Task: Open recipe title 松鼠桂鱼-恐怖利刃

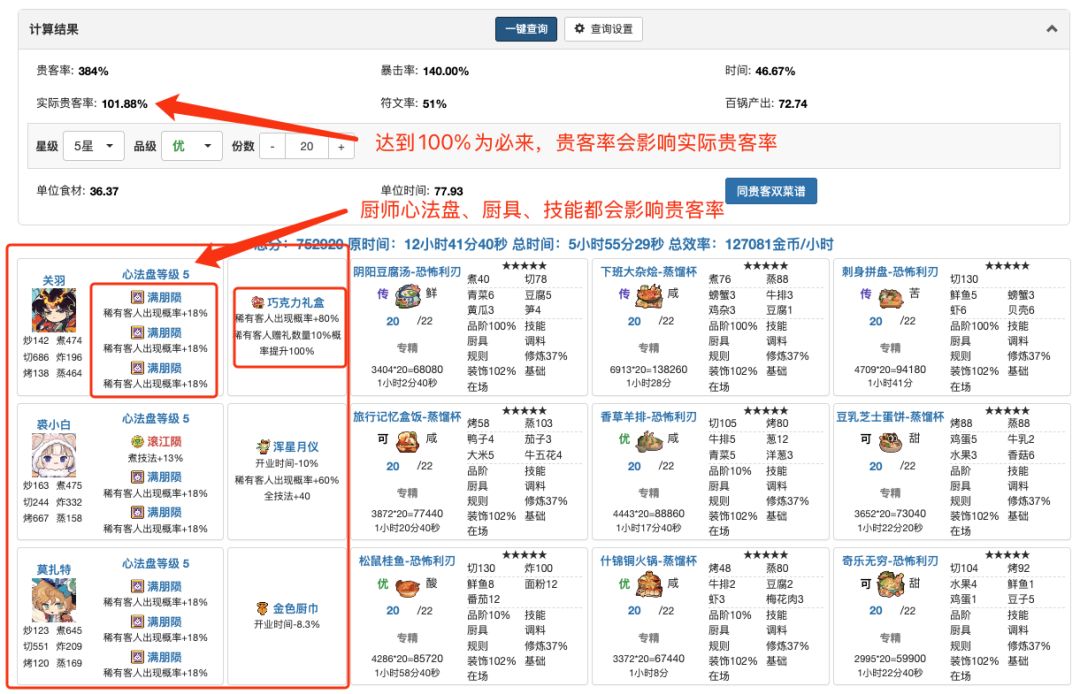Action: pyautogui.click(x=407, y=561)
